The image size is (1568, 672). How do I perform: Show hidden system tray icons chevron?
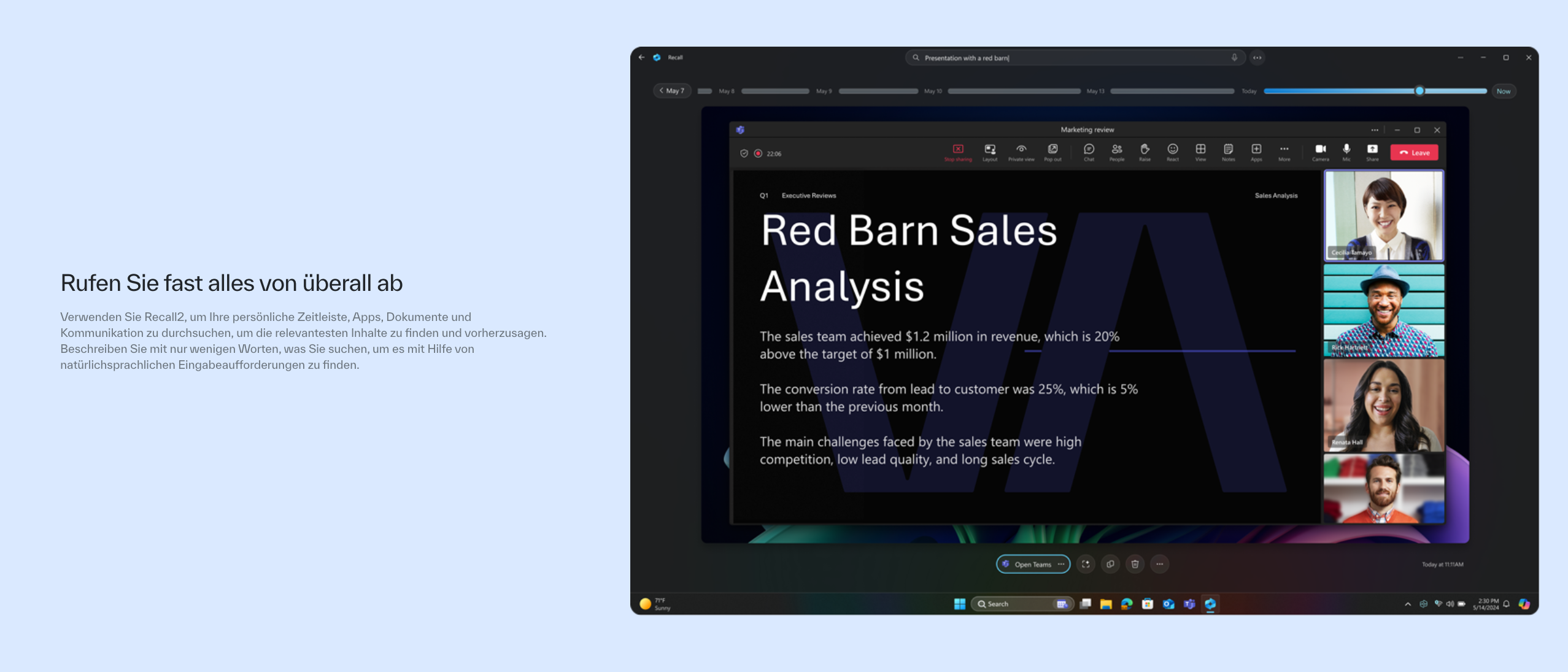click(x=1407, y=604)
